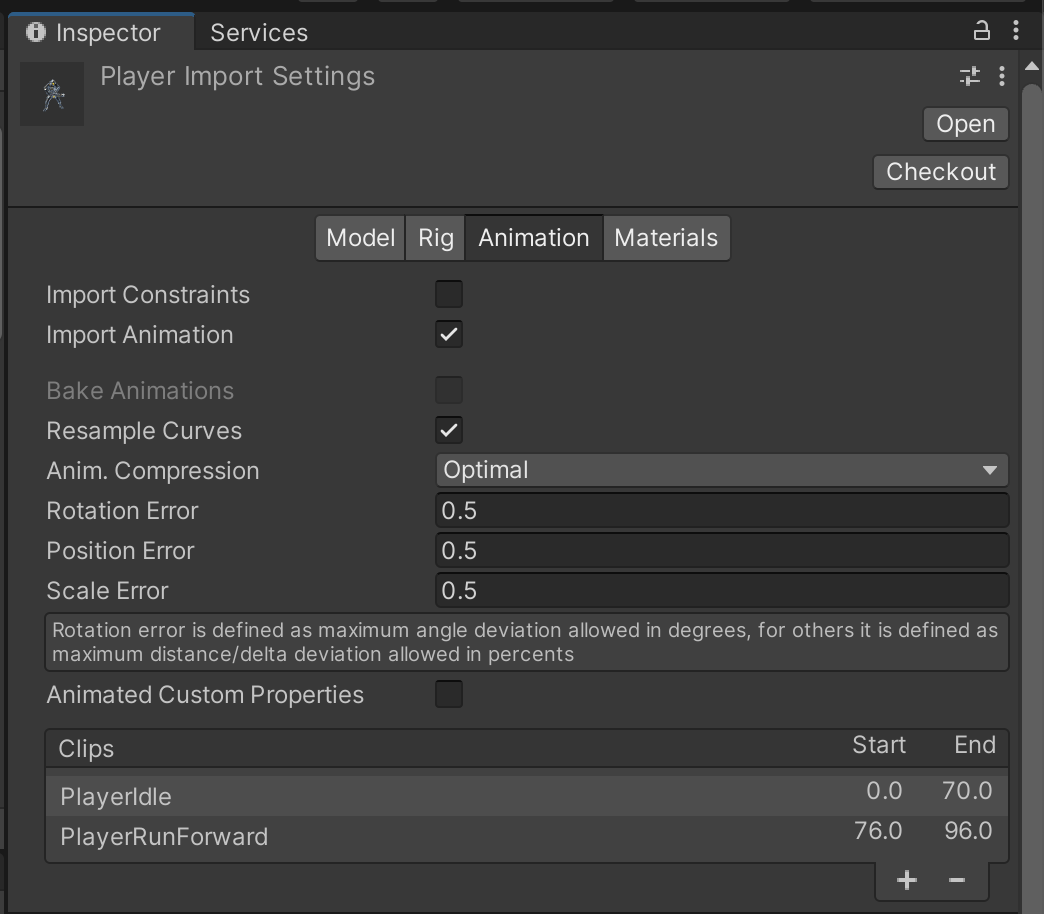Remove selected clip with minus icon
Screen dimensions: 1044x914
[x=957, y=880]
